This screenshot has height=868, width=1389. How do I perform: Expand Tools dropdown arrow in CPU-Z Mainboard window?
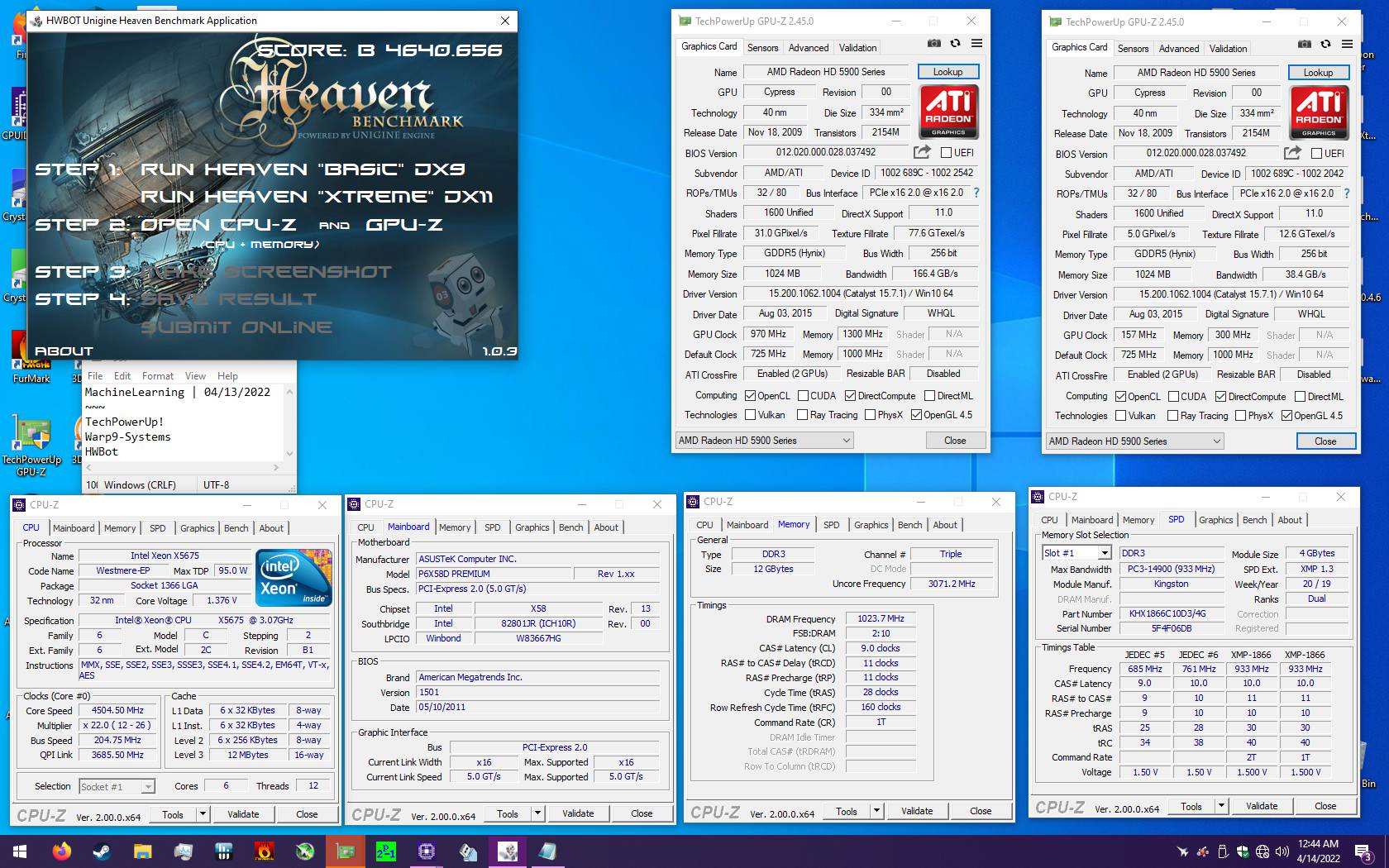[537, 813]
